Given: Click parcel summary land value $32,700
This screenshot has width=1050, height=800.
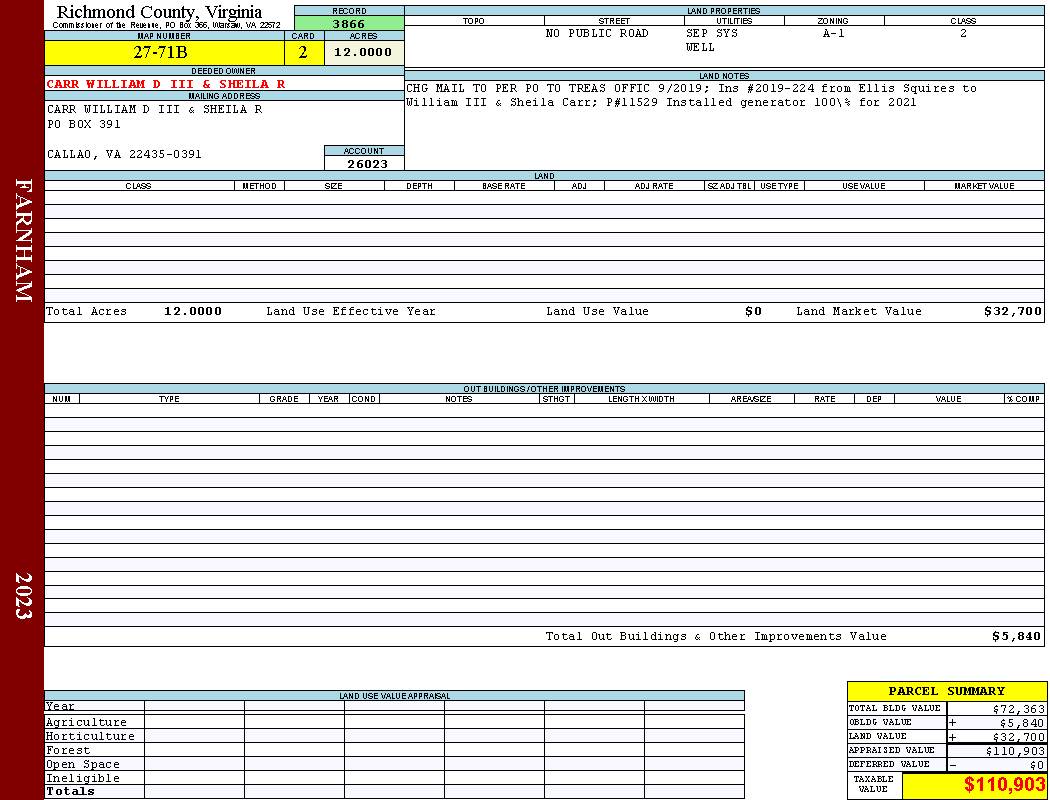Looking at the screenshot, I should tap(1018, 737).
